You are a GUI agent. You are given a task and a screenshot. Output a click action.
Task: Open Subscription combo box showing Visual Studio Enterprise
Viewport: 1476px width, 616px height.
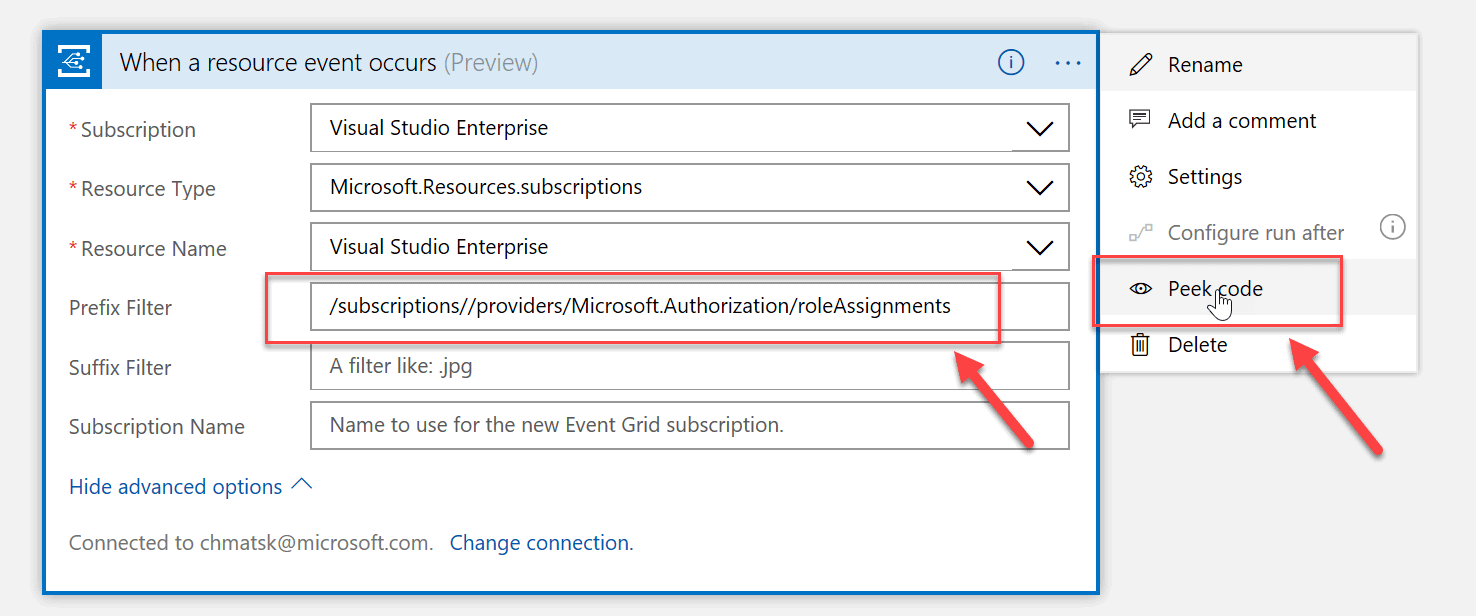tap(690, 128)
